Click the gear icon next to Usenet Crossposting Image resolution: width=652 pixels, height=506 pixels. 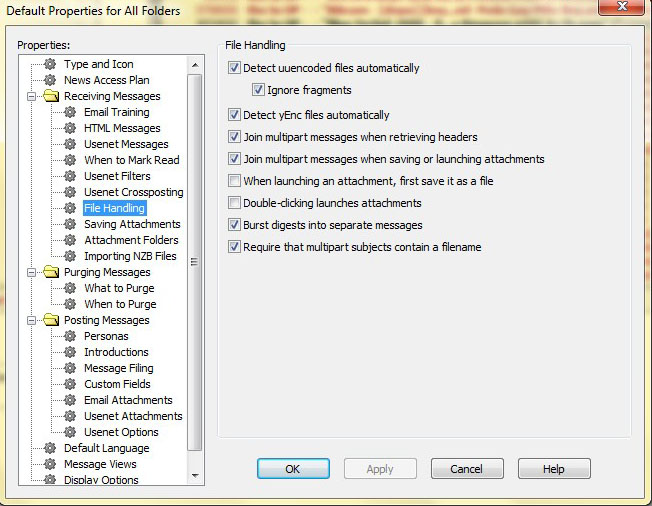70,192
